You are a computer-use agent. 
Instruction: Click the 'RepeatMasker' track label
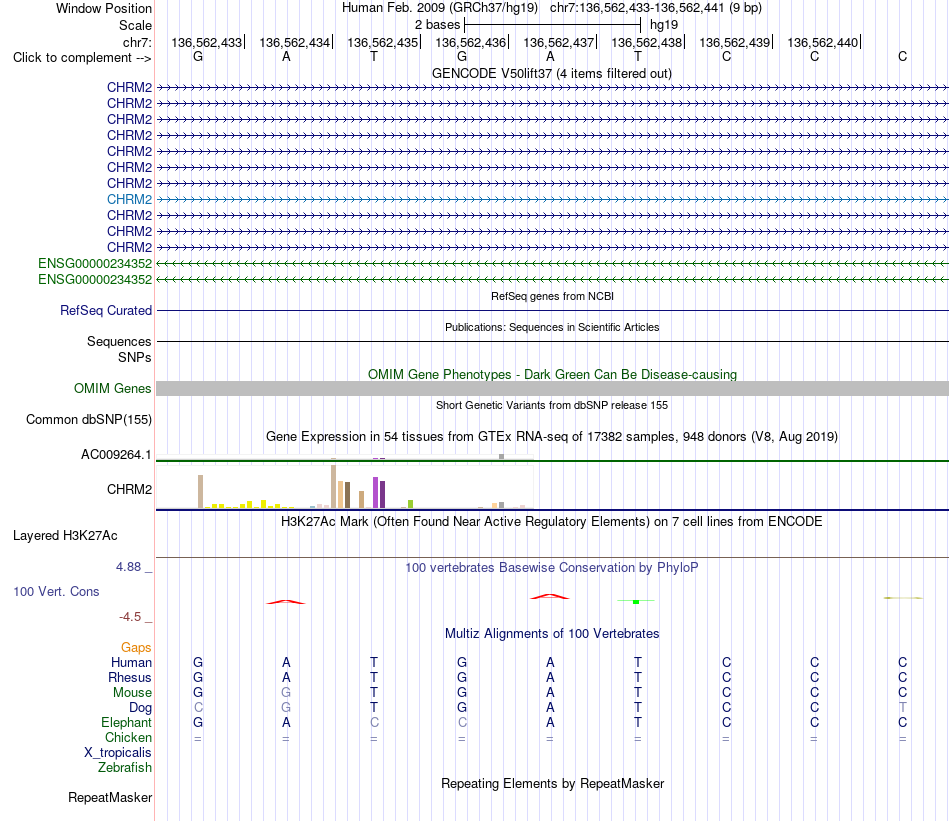click(110, 797)
